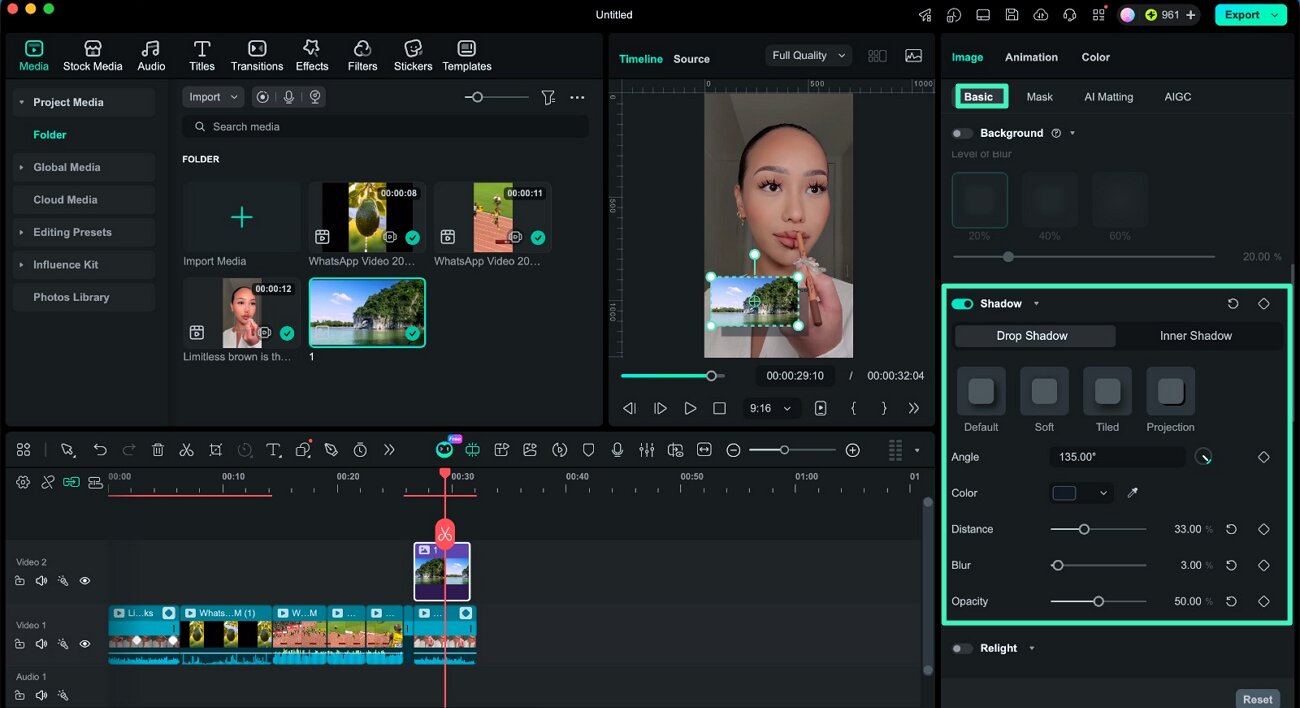Hide the Video 1 track
Screen dimensions: 1300x708
pos(85,644)
